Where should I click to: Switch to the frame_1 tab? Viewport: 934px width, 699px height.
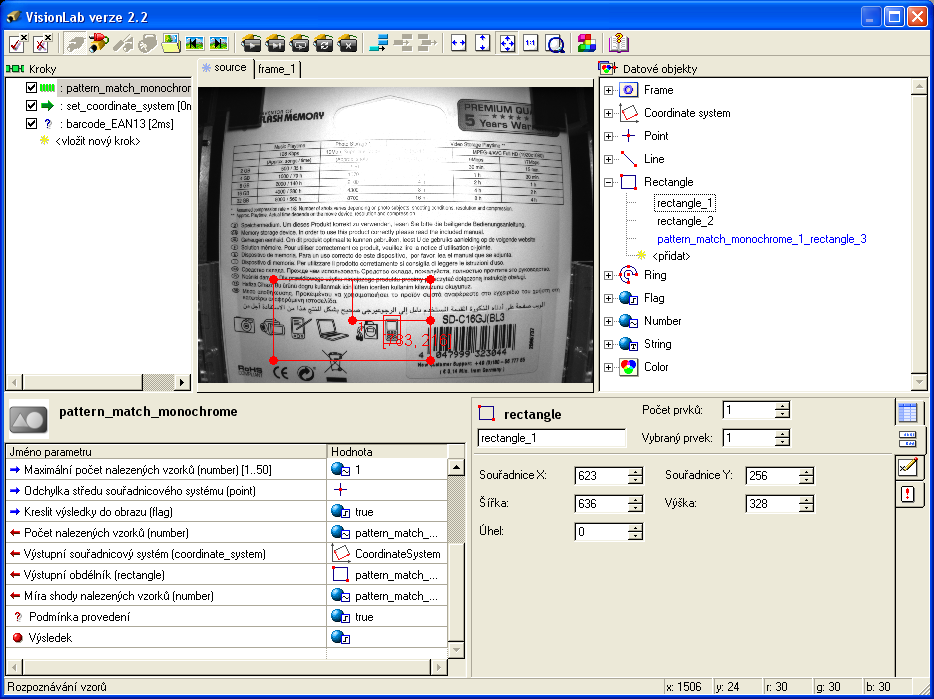[277, 69]
